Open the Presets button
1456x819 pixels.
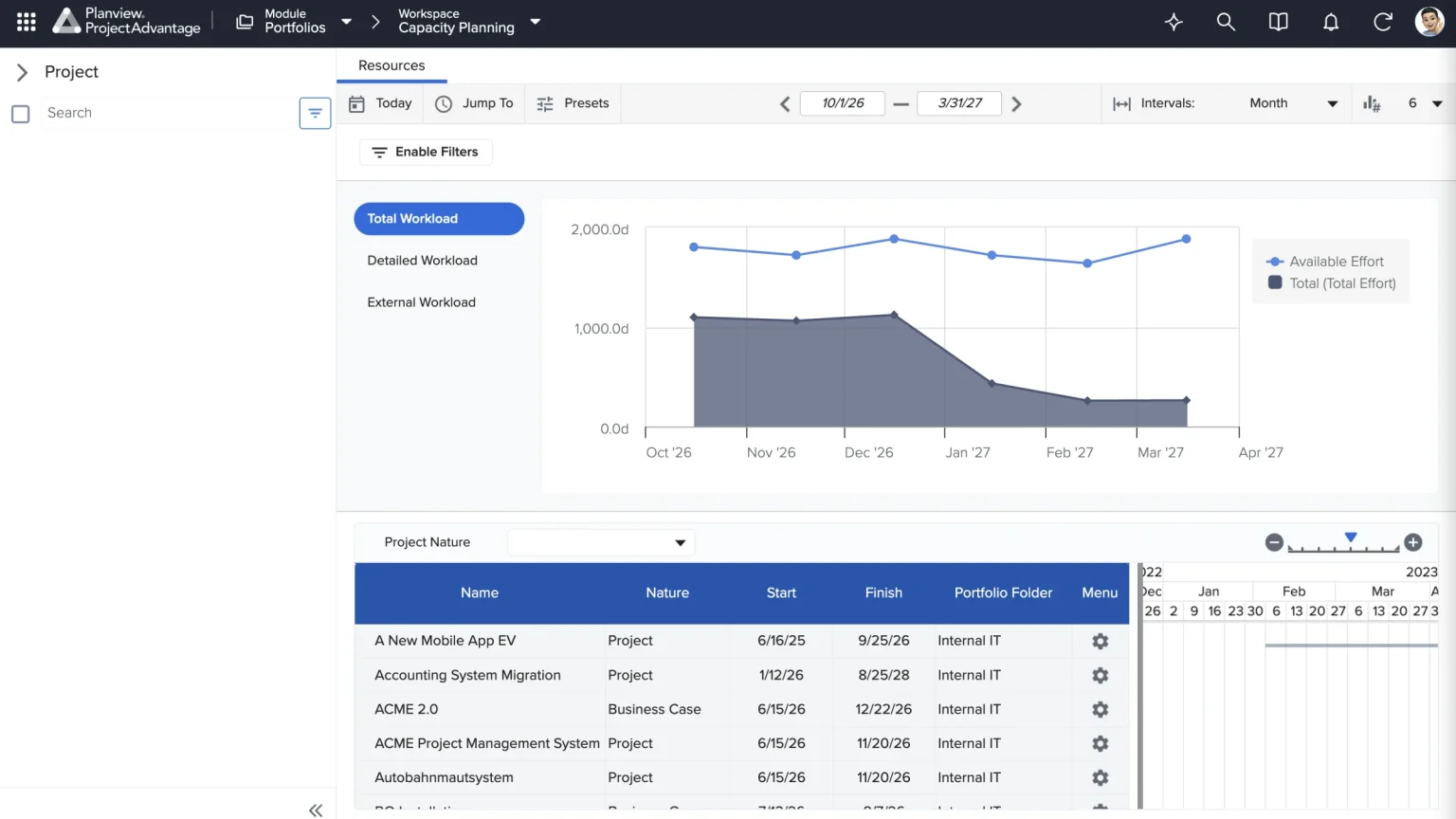point(573,104)
